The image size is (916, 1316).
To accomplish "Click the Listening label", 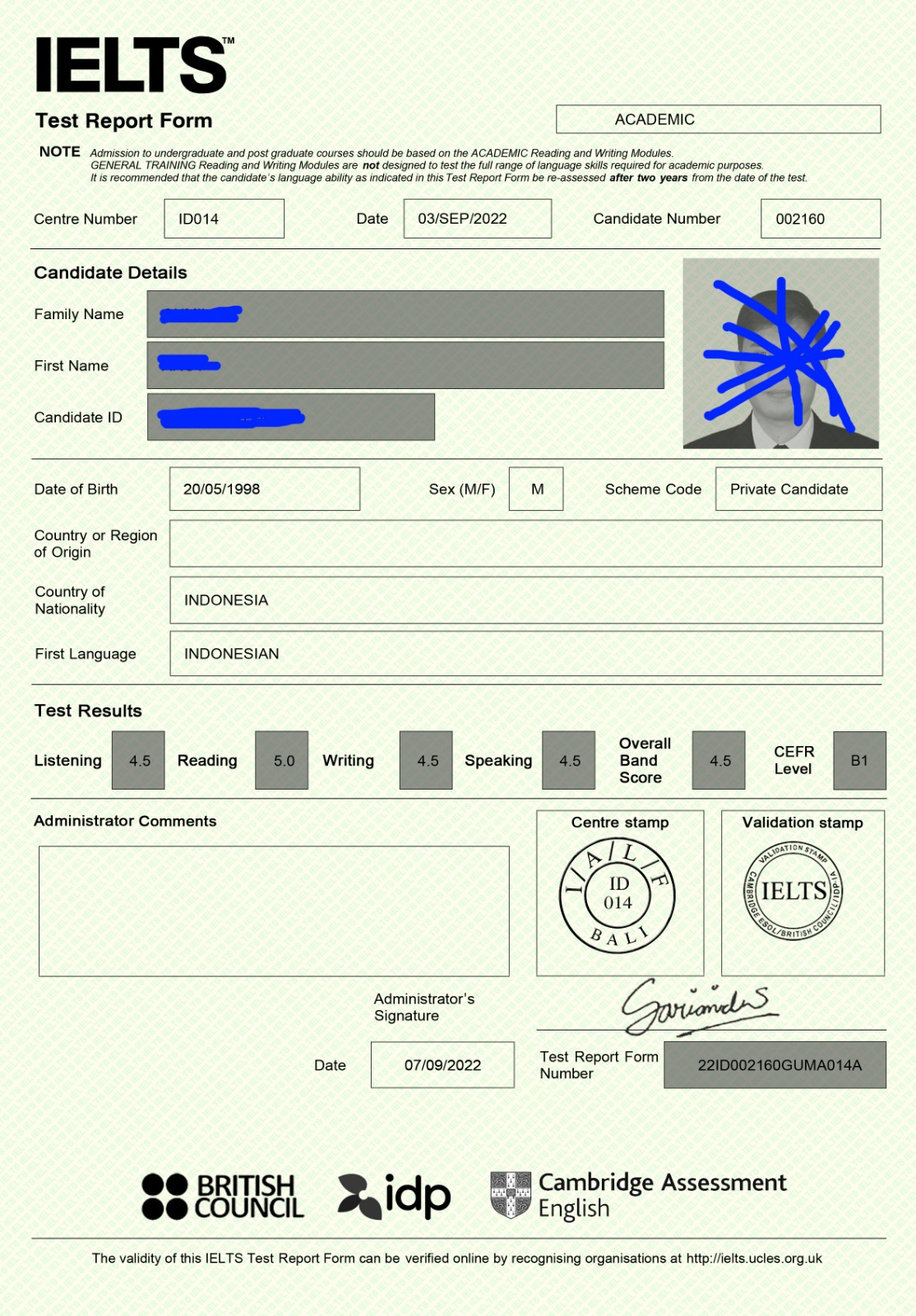I will (67, 761).
